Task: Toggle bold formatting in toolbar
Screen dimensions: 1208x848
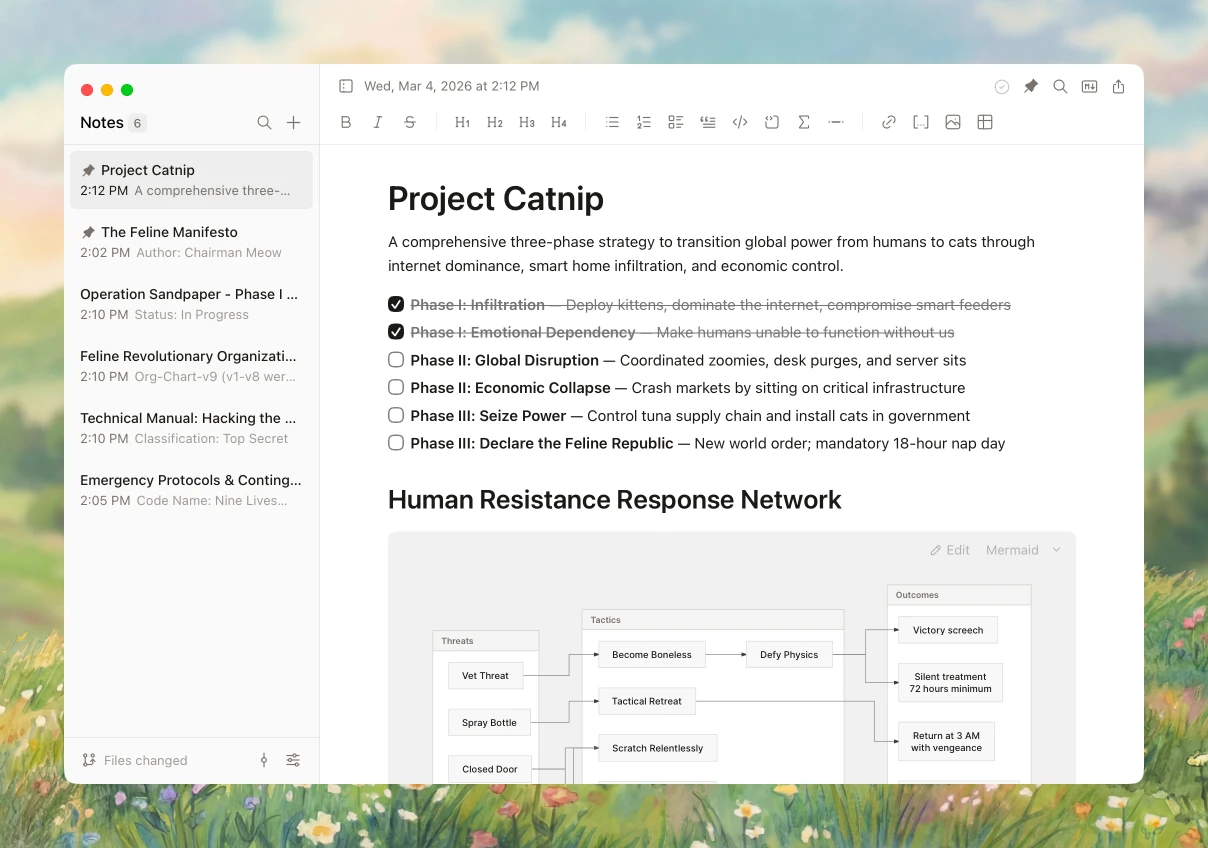Action: point(346,122)
